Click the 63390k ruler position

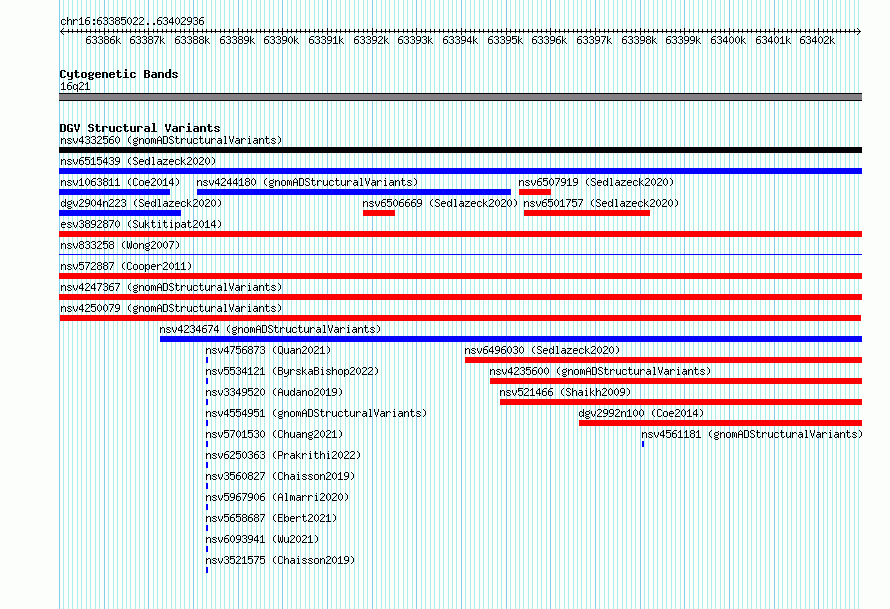281,40
